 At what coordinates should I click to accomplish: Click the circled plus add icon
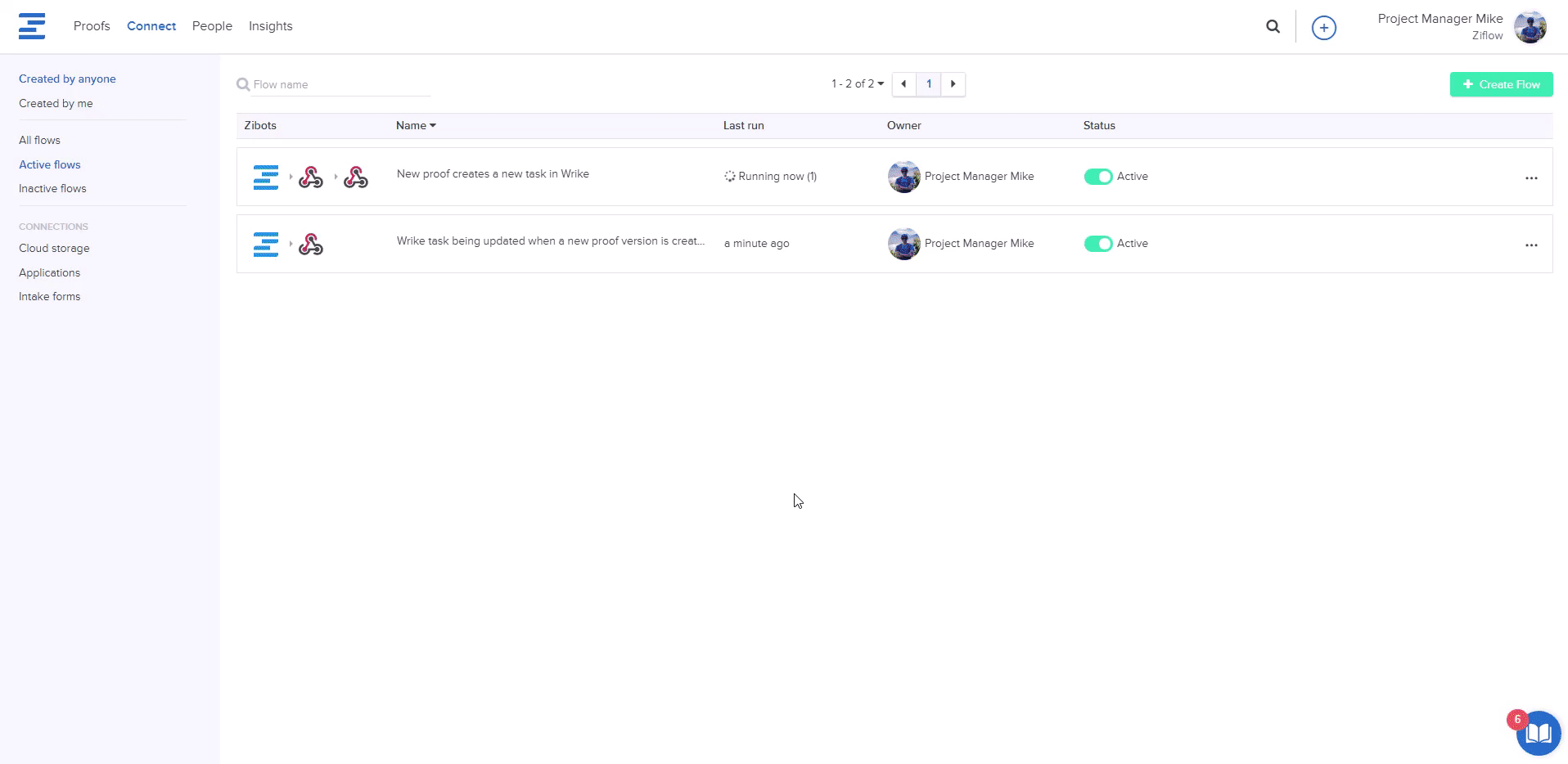tap(1323, 28)
